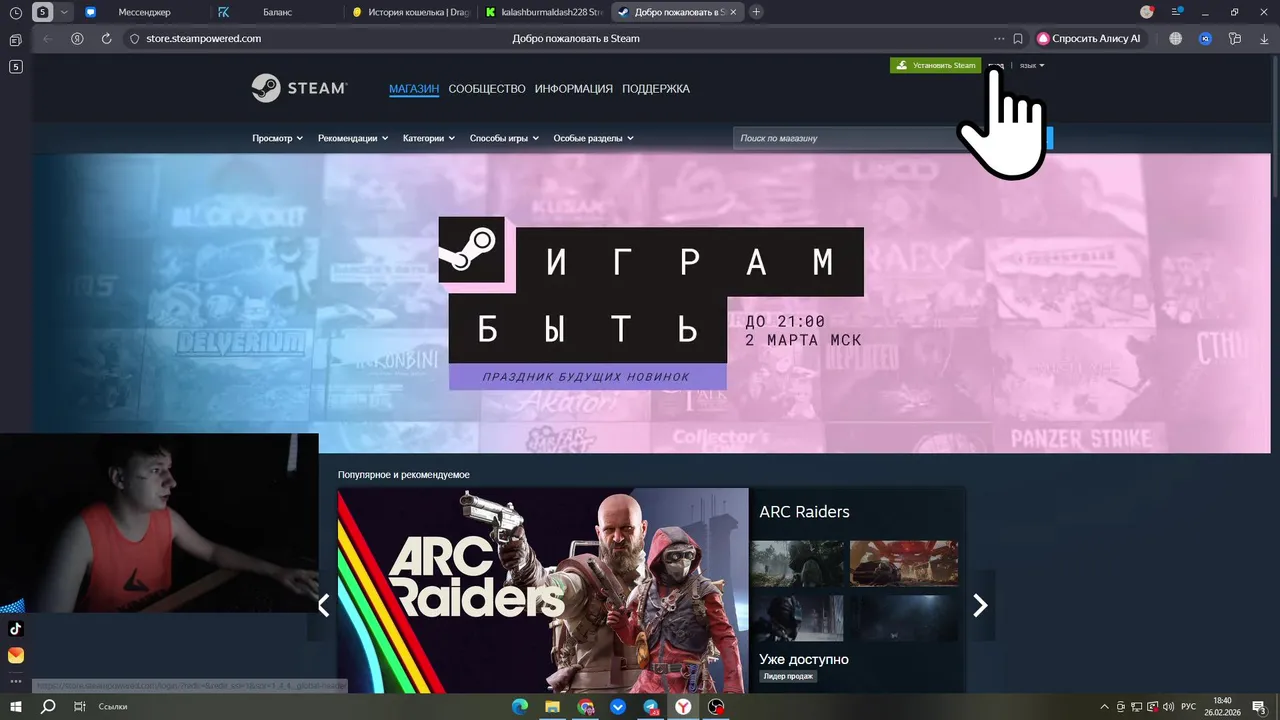Open the ИГРАМ БЫТЬ festival banner

pyautogui.click(x=652, y=303)
